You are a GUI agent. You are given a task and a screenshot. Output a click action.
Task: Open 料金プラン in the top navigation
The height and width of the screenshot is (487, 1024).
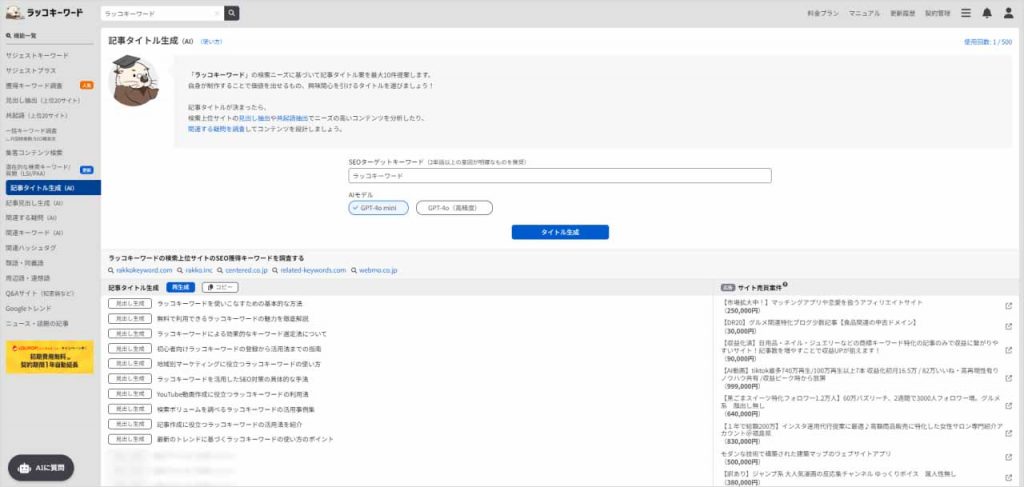click(823, 13)
